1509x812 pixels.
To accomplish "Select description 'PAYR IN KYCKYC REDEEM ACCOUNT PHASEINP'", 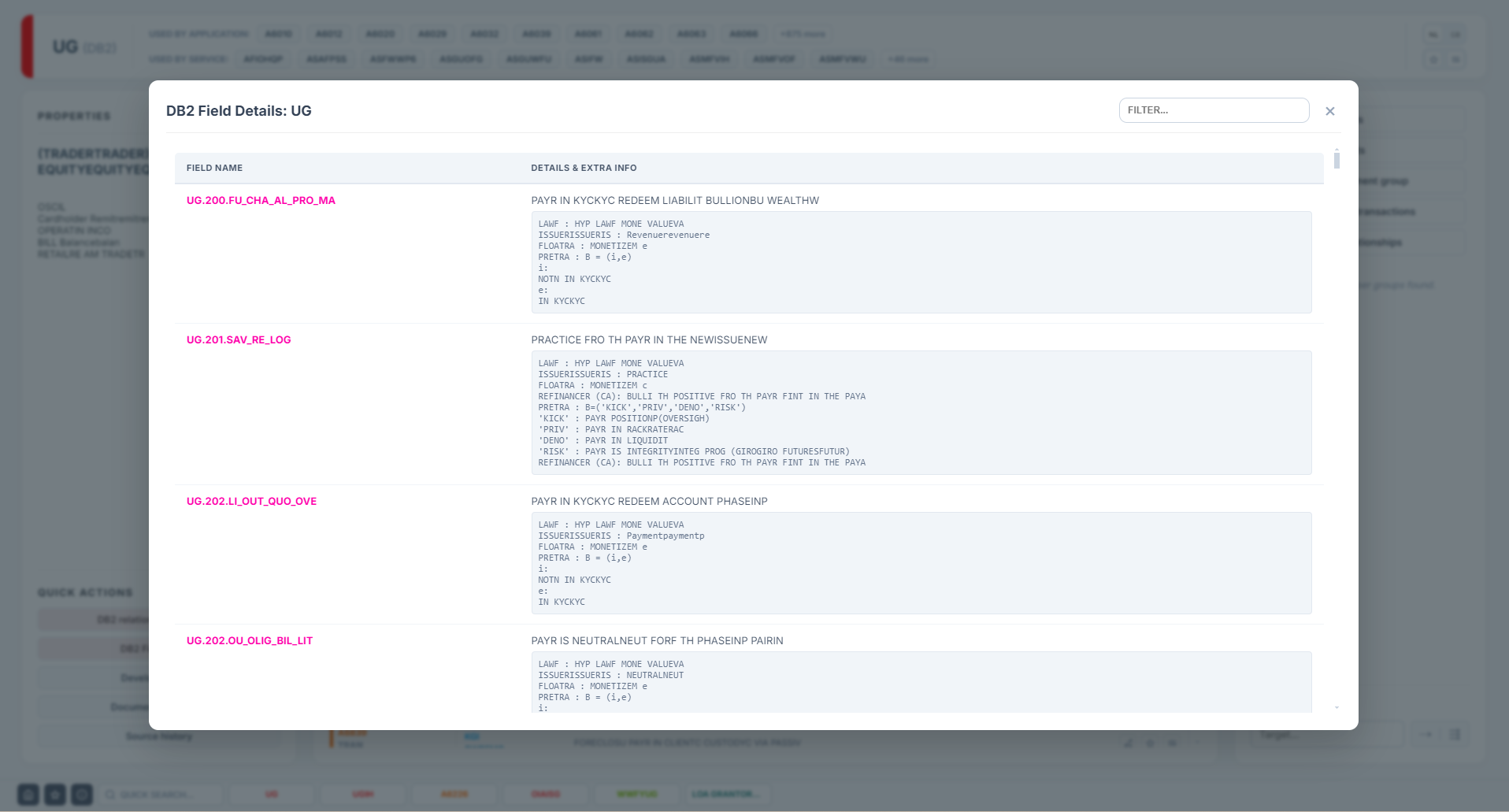I will point(649,501).
